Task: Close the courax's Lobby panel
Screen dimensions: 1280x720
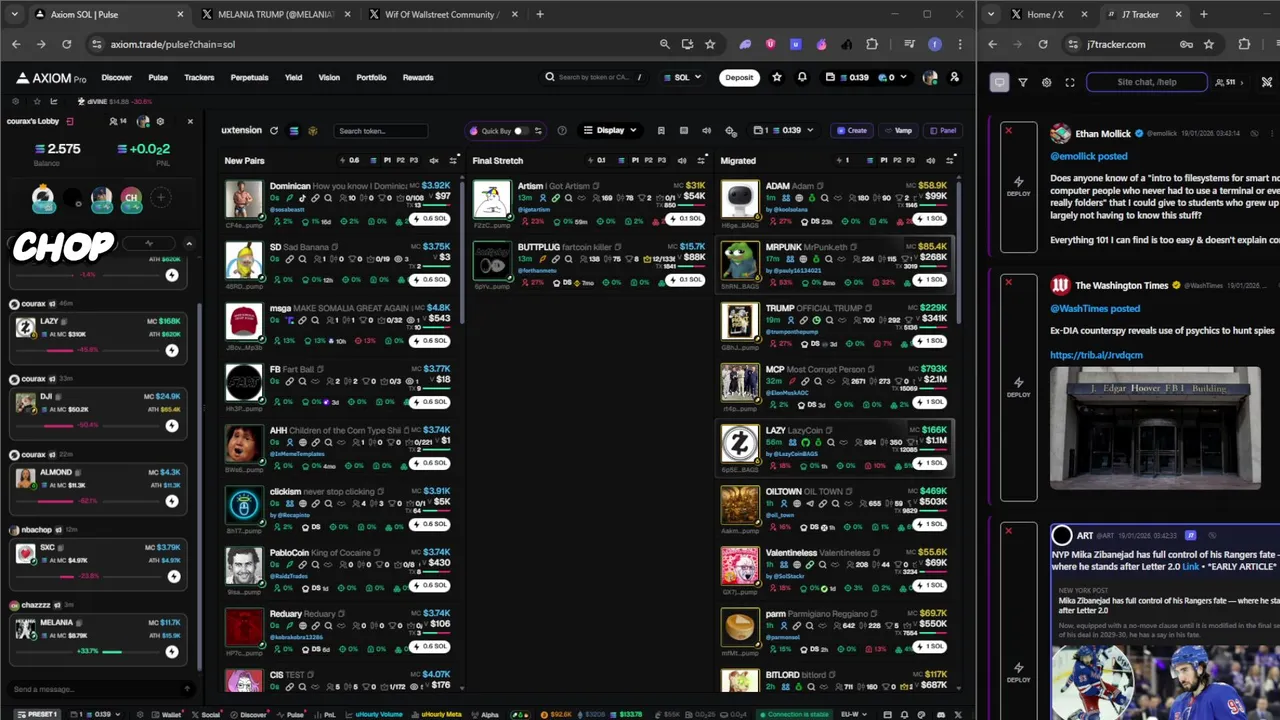Action: pos(189,121)
